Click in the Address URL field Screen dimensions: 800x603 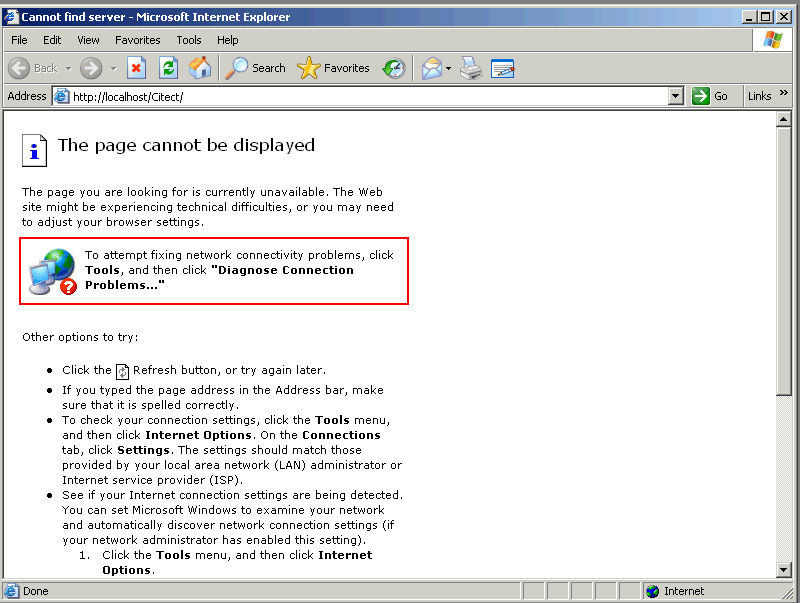click(x=368, y=96)
